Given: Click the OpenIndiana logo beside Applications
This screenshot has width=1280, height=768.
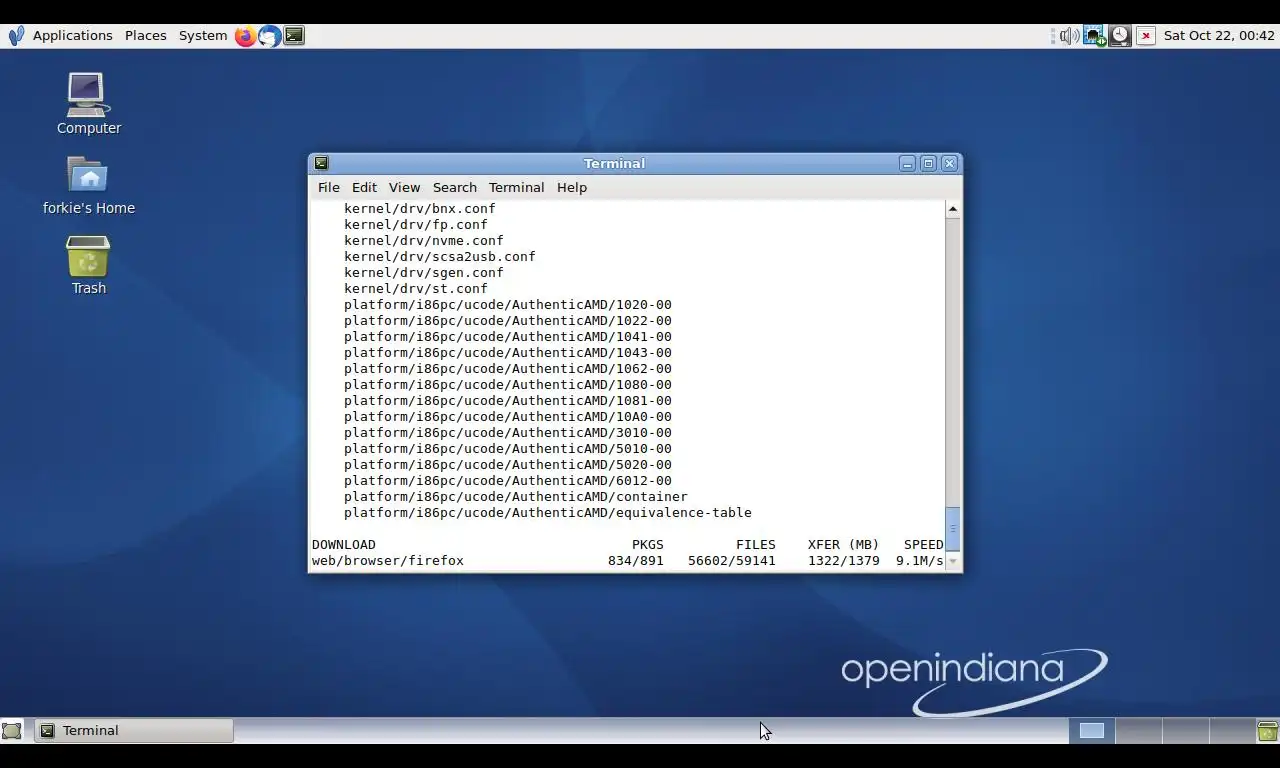Looking at the screenshot, I should click(16, 36).
